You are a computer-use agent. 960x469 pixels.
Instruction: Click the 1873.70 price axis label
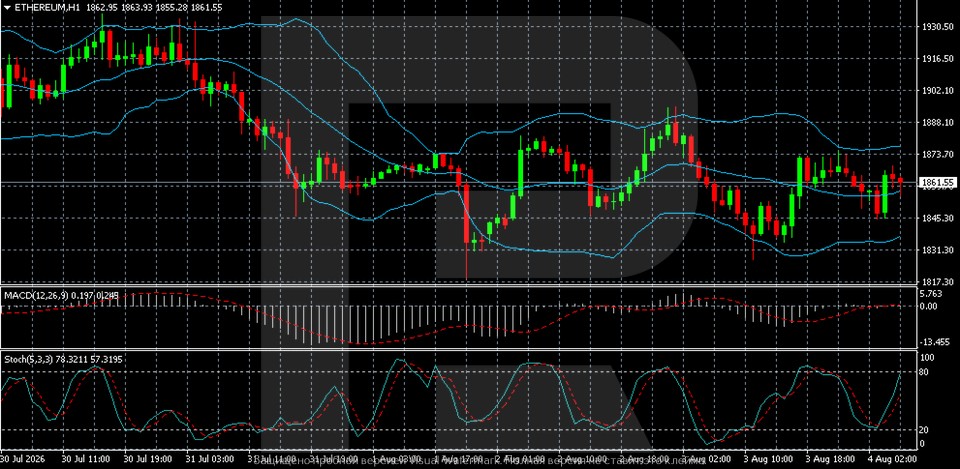[937, 154]
